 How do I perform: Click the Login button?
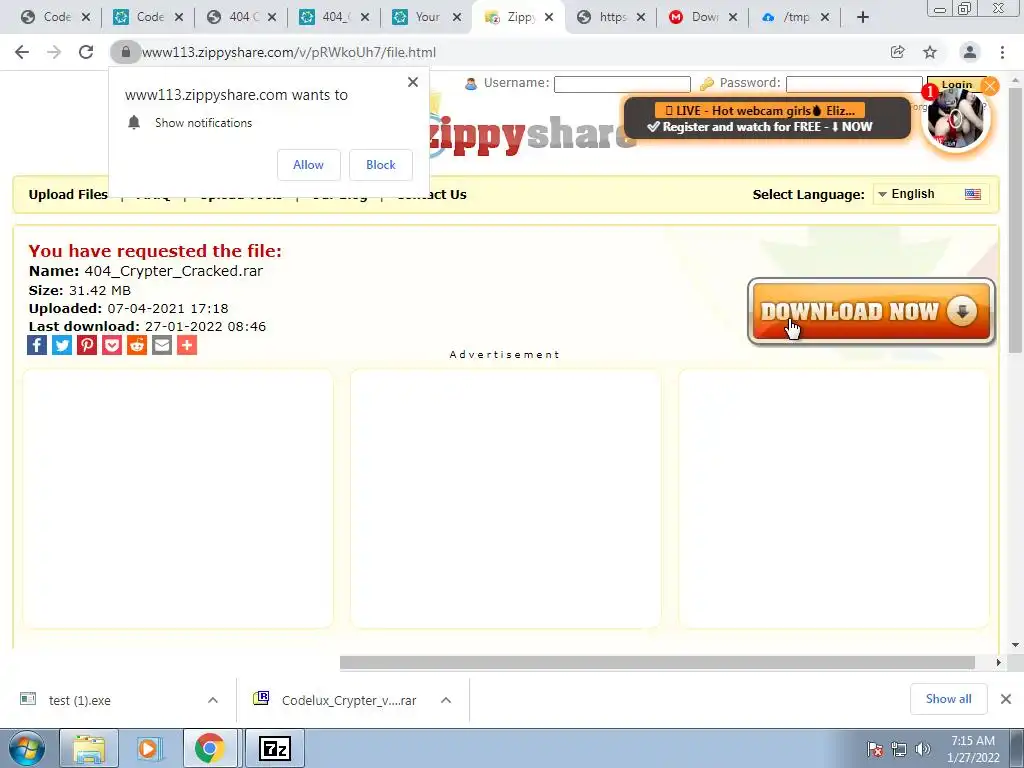click(x=957, y=84)
